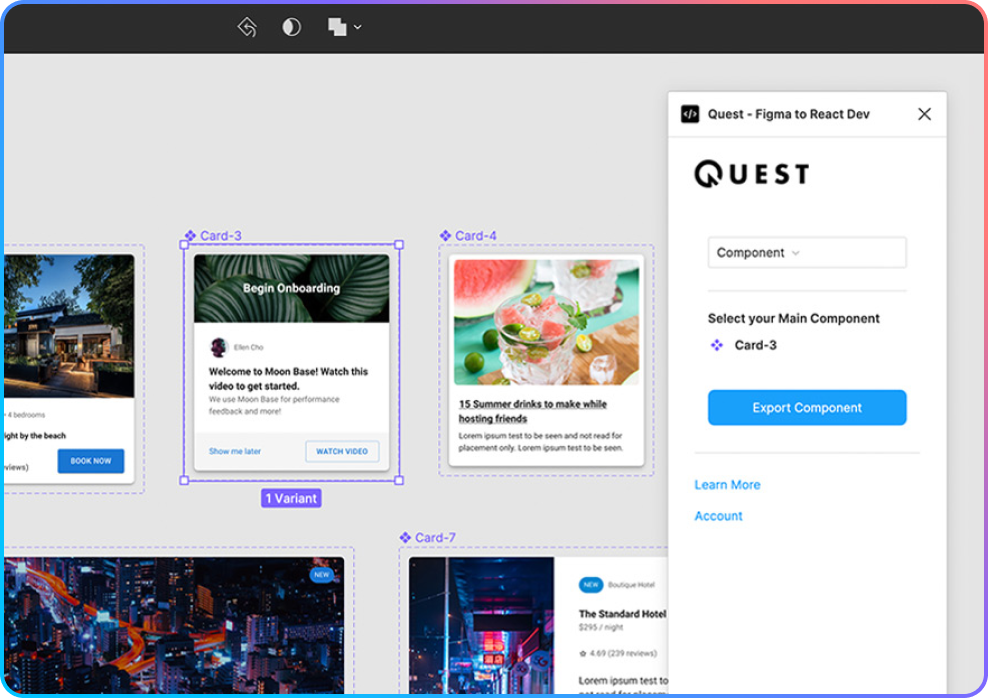Click the WATCH VIDEO button
This screenshot has width=988, height=698.
[x=342, y=451]
